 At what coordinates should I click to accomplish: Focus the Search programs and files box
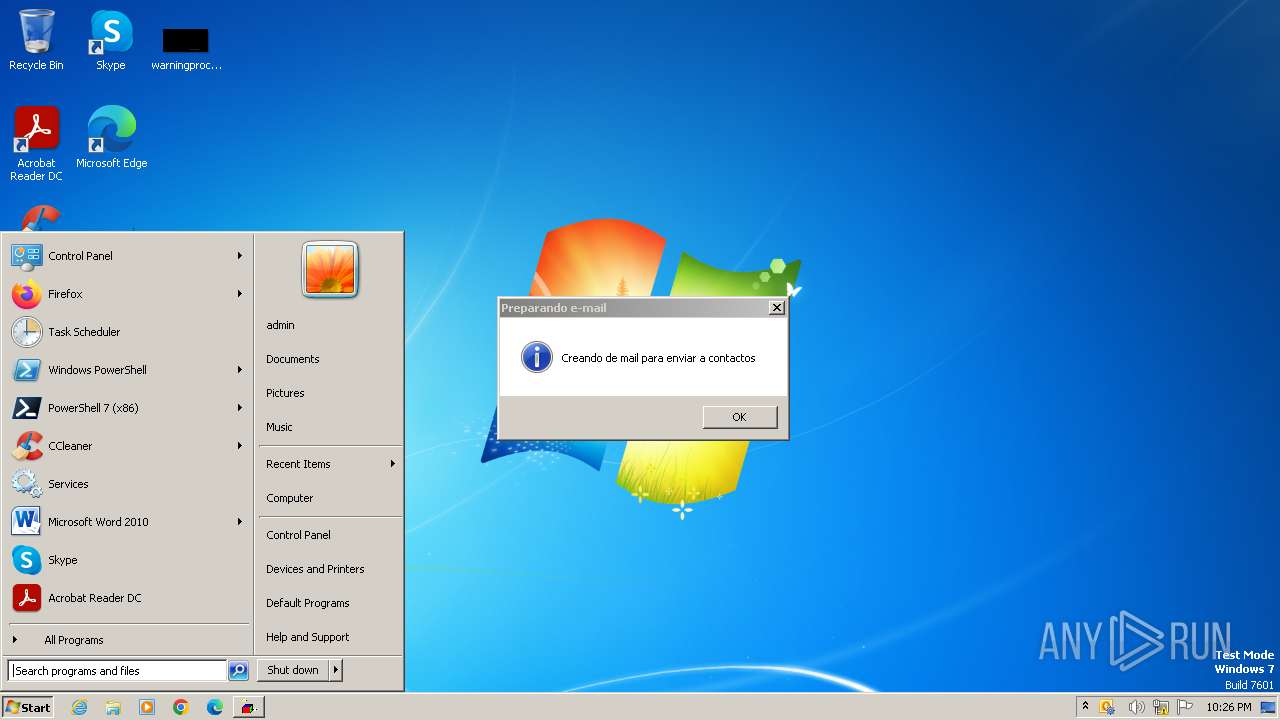click(117, 671)
